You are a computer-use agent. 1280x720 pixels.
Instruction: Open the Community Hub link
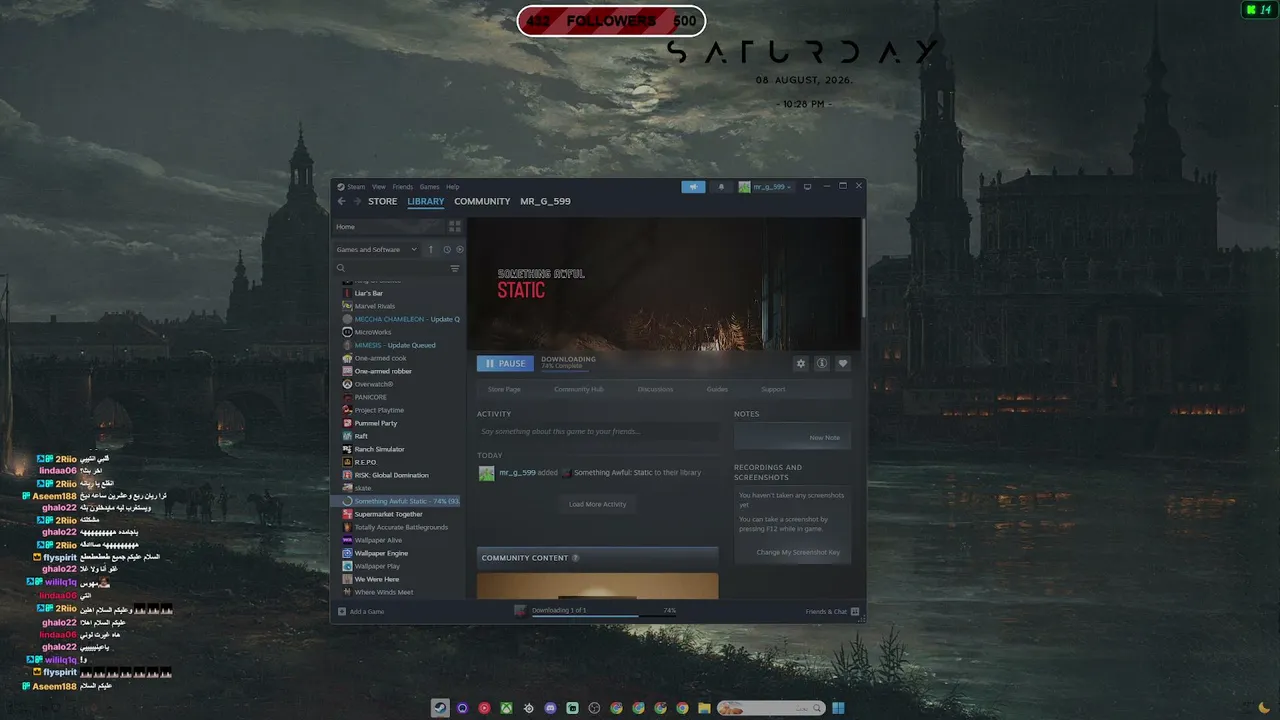[x=579, y=389]
